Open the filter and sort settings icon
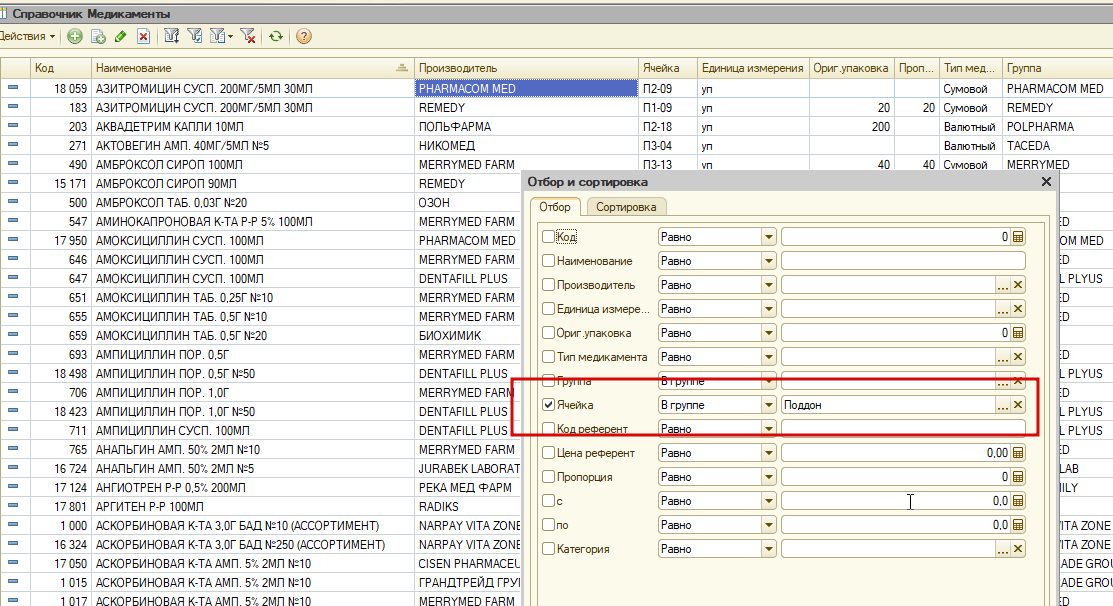The width and height of the screenshot is (1113, 606). pyautogui.click(x=171, y=36)
